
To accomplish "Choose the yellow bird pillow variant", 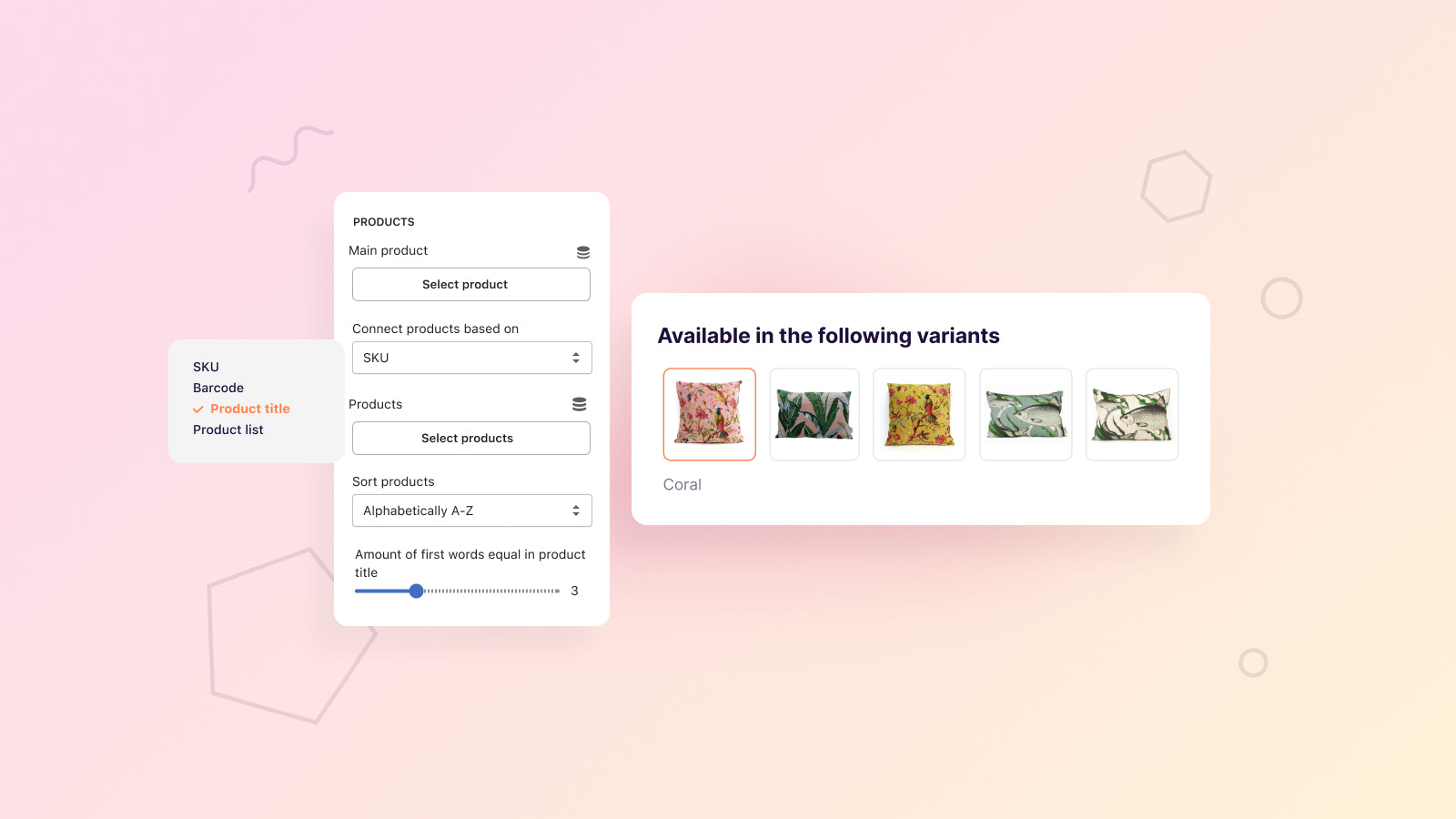I will pyautogui.click(x=919, y=414).
